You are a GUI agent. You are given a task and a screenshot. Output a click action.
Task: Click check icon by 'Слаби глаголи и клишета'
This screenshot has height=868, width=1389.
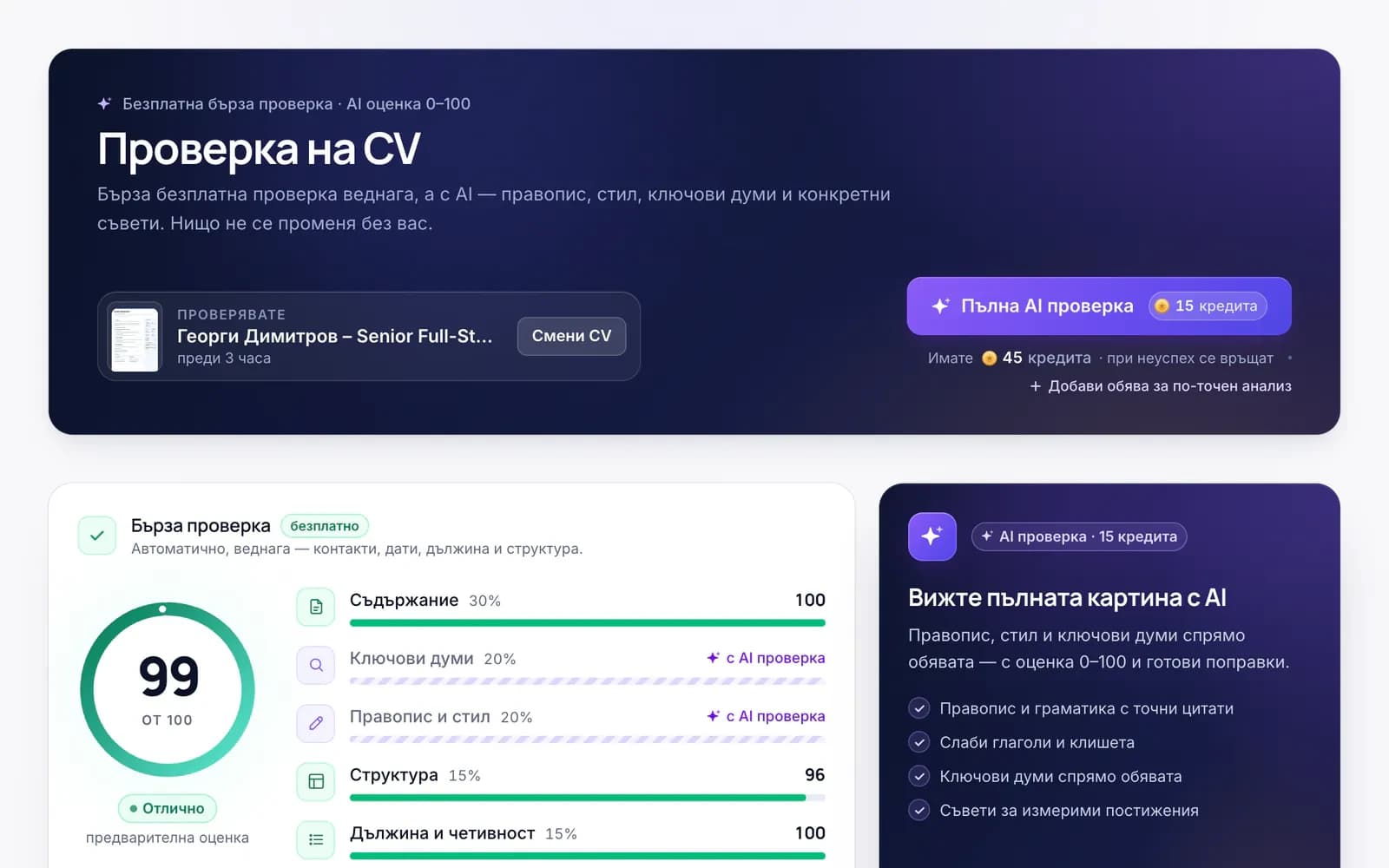point(919,742)
